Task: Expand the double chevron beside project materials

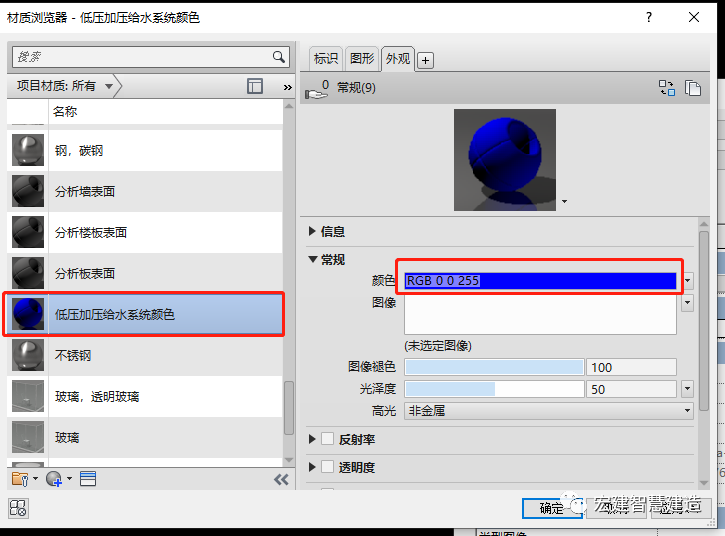Action: pos(288,87)
